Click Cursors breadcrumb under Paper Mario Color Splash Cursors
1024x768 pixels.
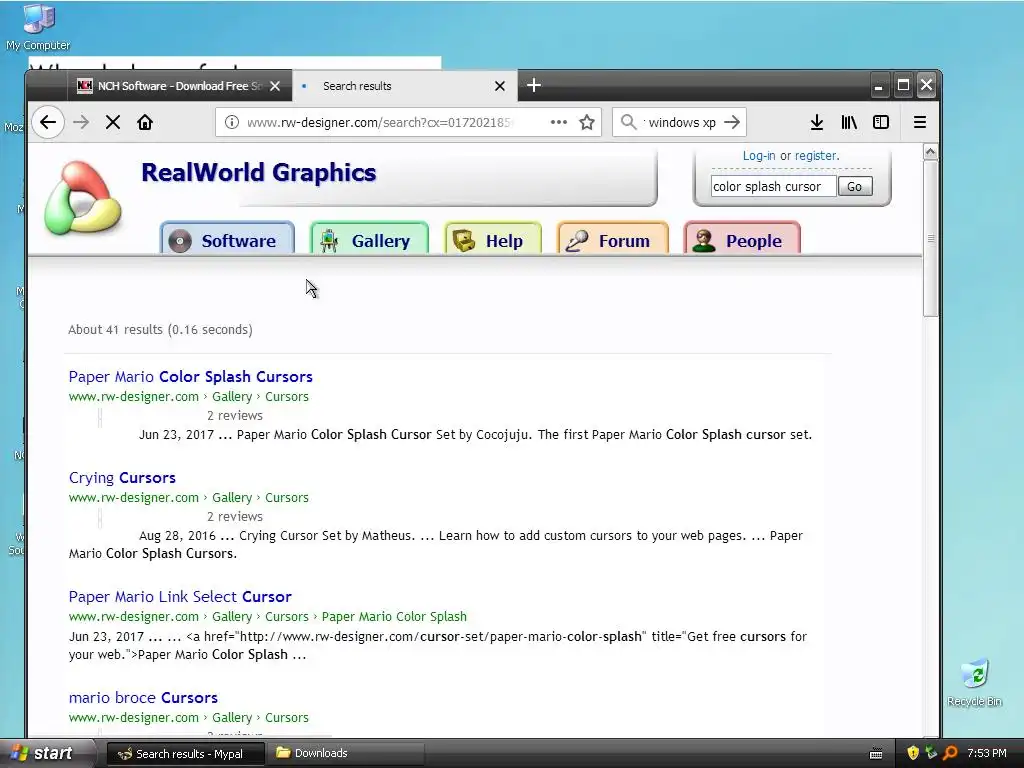tap(287, 396)
